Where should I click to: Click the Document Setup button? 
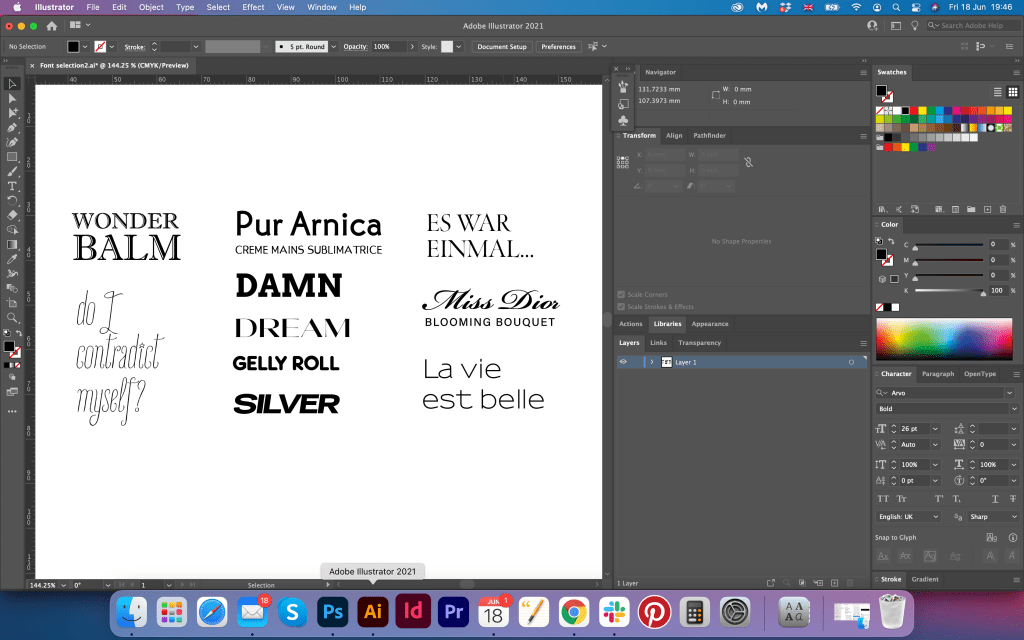pyautogui.click(x=501, y=47)
